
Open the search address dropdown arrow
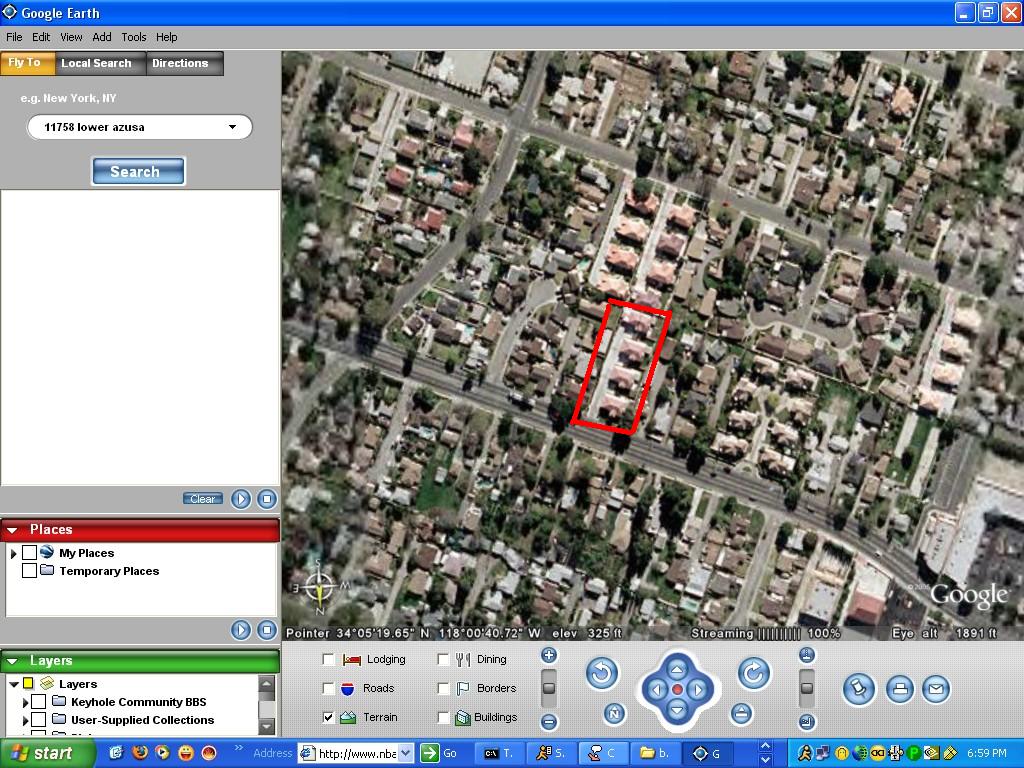232,127
